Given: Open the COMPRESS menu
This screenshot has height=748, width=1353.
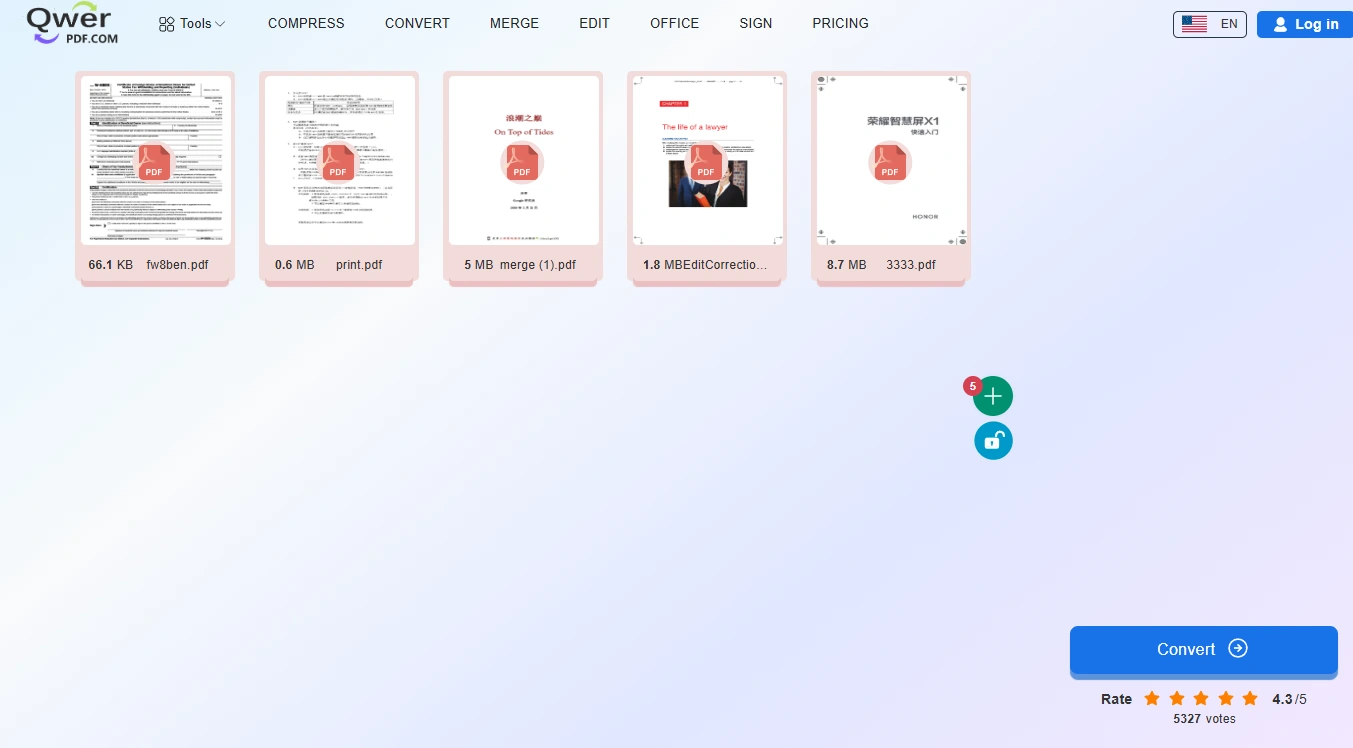Looking at the screenshot, I should coord(306,23).
